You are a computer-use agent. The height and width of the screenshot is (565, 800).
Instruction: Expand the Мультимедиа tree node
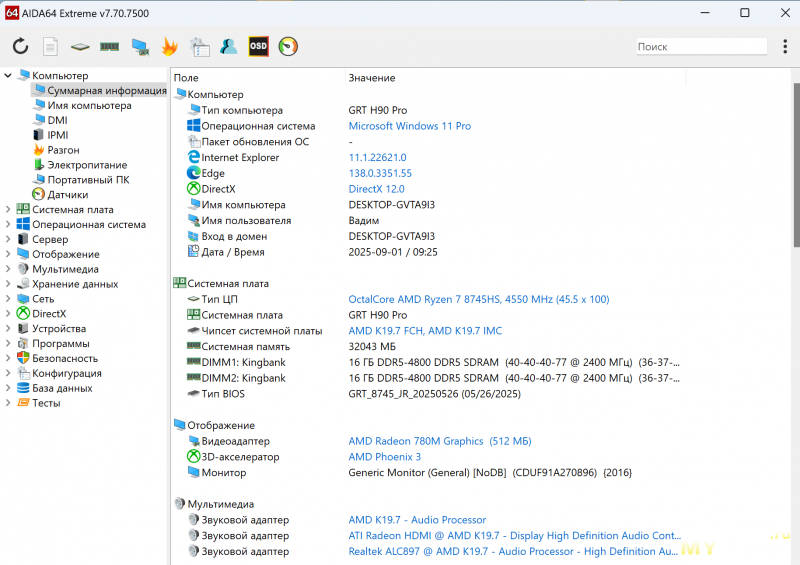coord(8,268)
